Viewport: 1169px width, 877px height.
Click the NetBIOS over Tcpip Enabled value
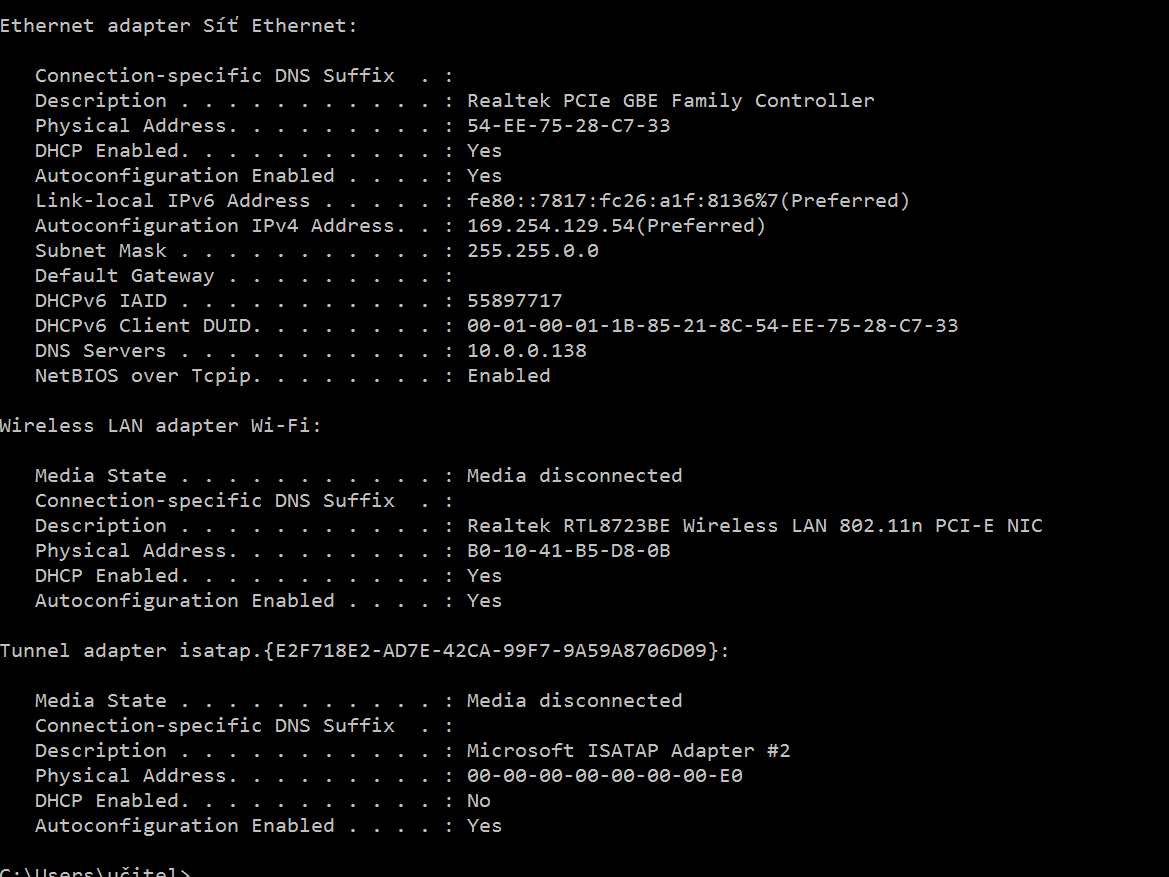click(508, 376)
